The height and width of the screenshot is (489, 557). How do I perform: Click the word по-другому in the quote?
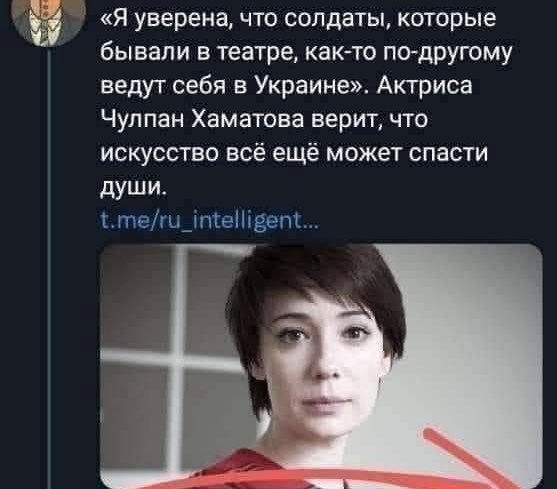[447, 52]
